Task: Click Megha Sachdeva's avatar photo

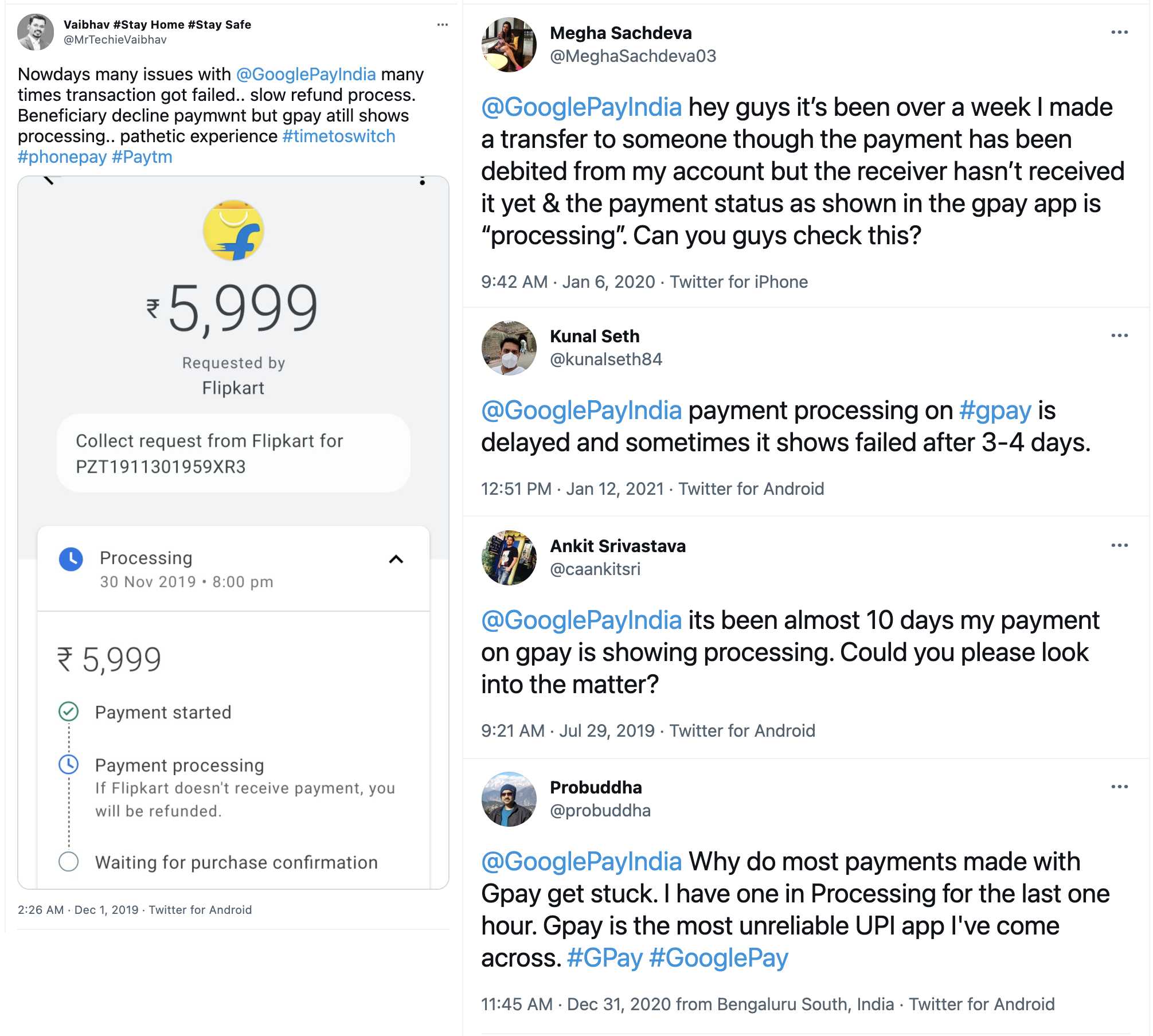Action: pos(509,45)
